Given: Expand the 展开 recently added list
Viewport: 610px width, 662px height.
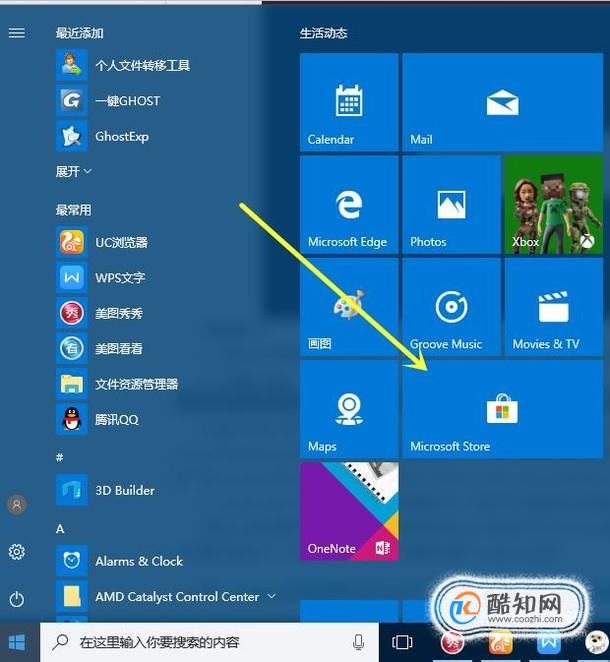Looking at the screenshot, I should 73,171.
